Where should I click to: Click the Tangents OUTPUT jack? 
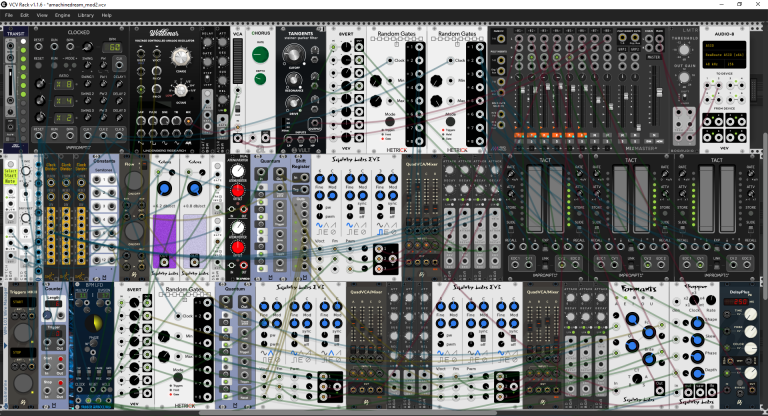coord(315,123)
